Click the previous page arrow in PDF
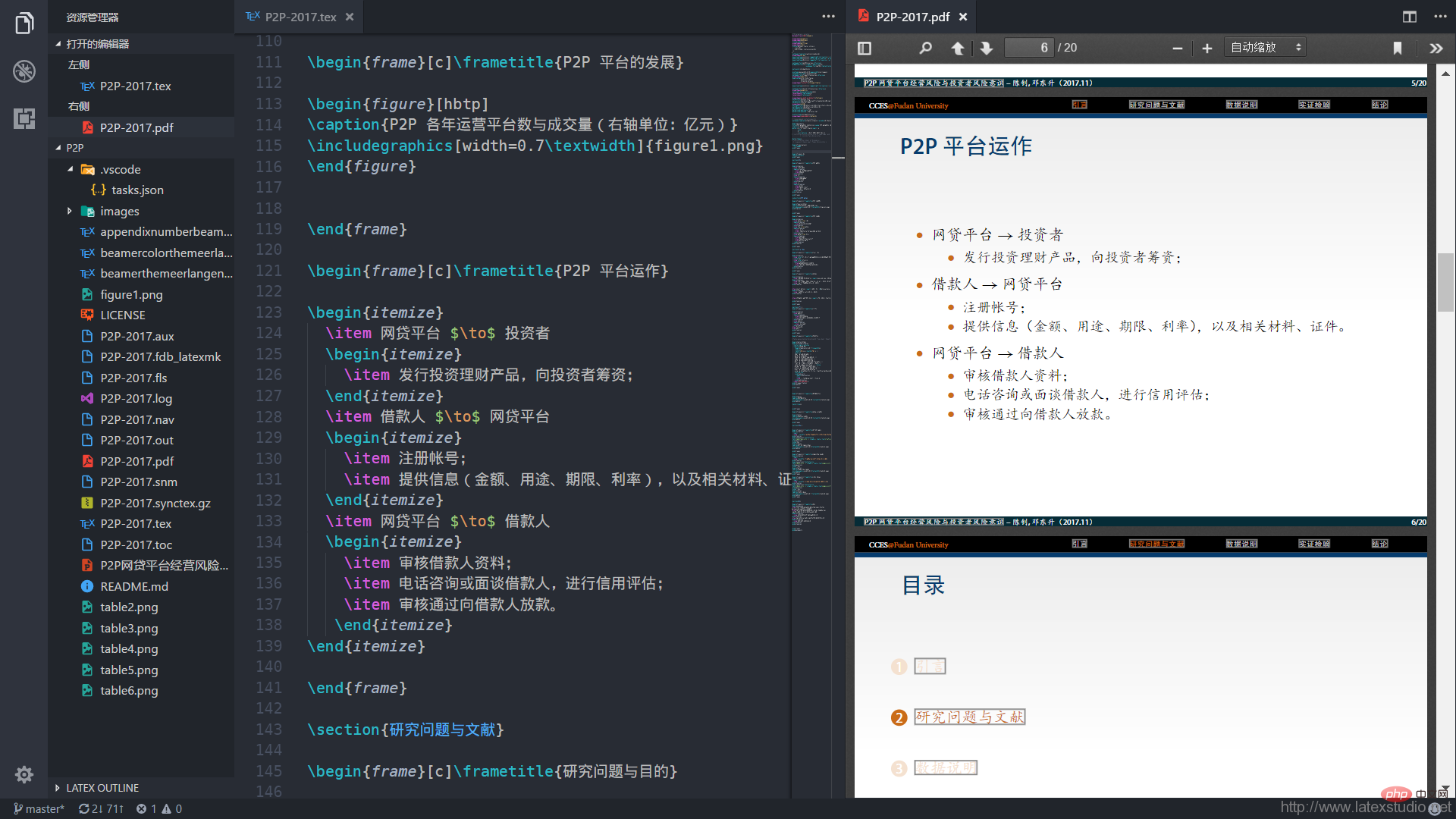The height and width of the screenshot is (819, 1456). [x=956, y=47]
